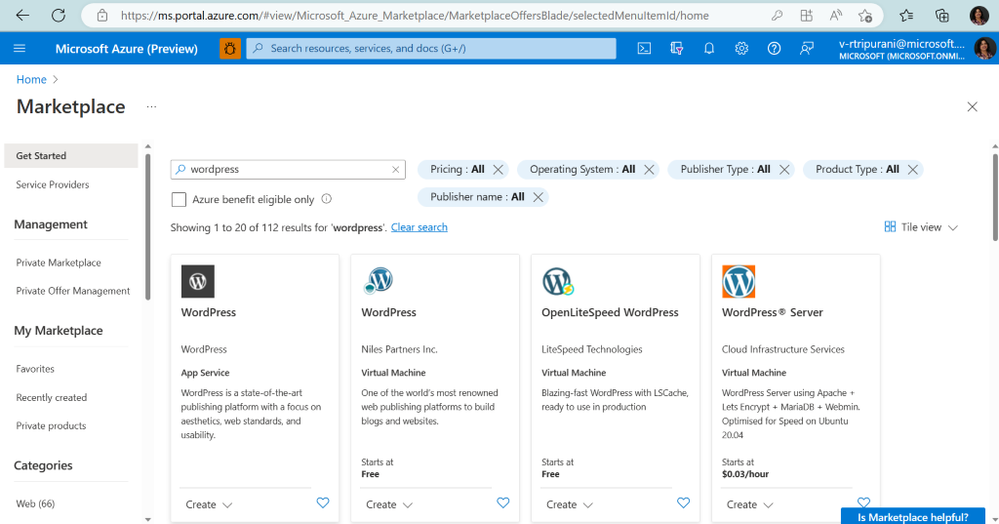Click the account avatar in Azure header

pyautogui.click(x=984, y=48)
